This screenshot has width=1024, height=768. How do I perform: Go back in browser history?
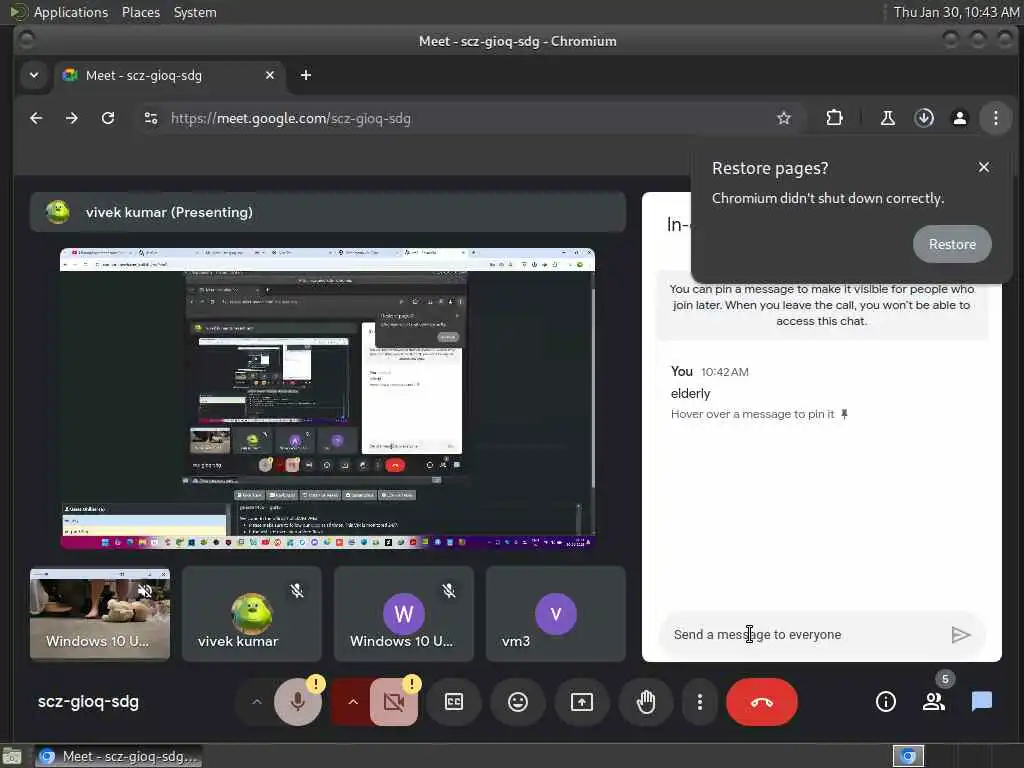point(36,118)
